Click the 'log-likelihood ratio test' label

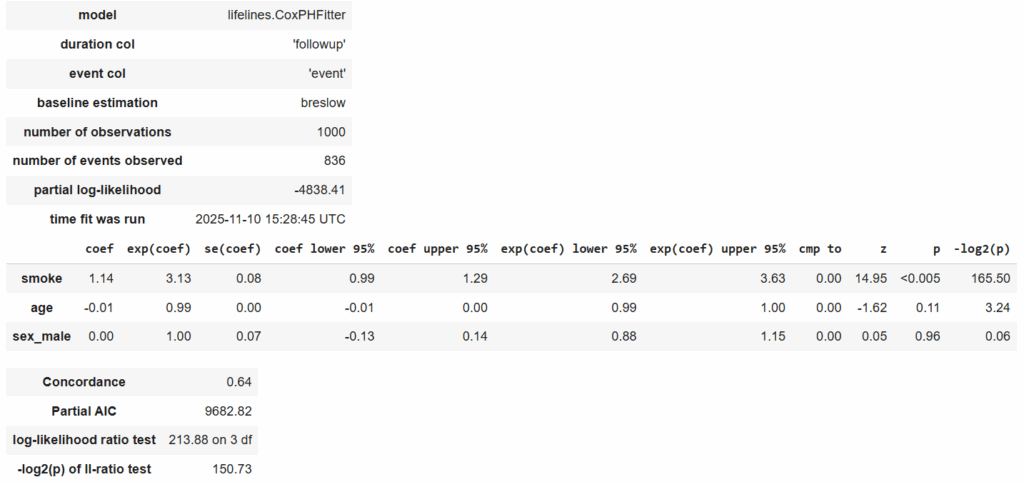[84, 440]
